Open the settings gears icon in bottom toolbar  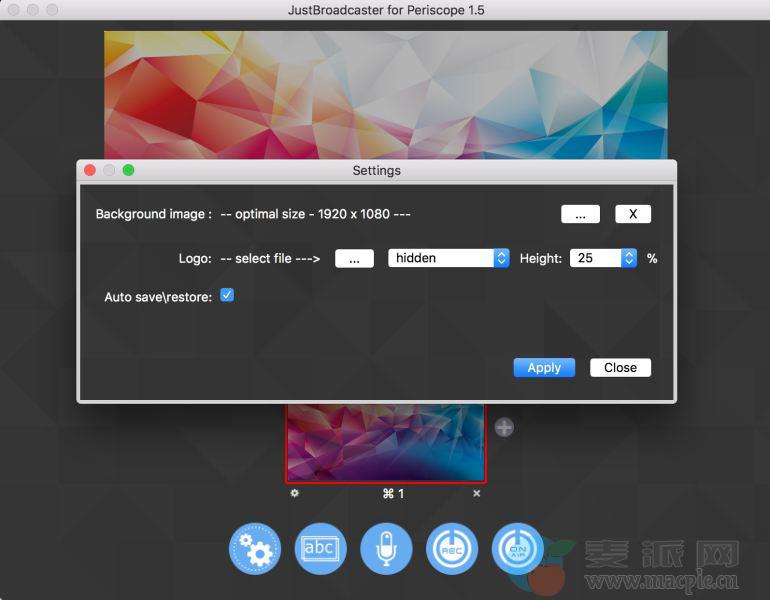[255, 549]
